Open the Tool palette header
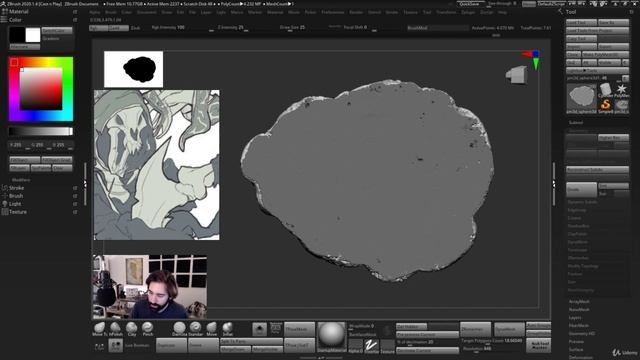Image resolution: width=640 pixels, height=360 pixels. tap(571, 12)
